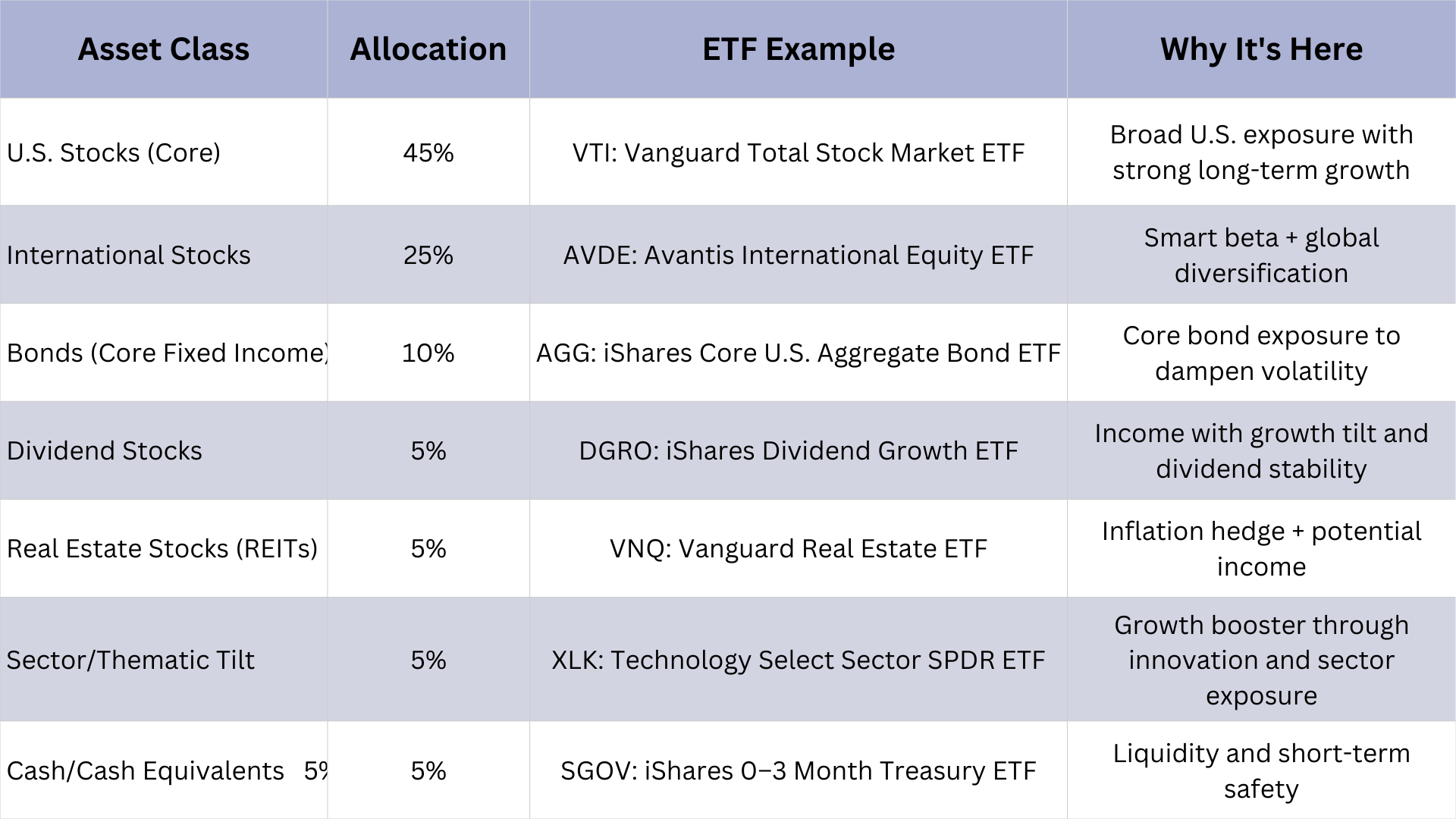Click VTI Vanguard Total Stock Market ETF
Viewport: 1456px width, 819px height.
[x=798, y=152]
